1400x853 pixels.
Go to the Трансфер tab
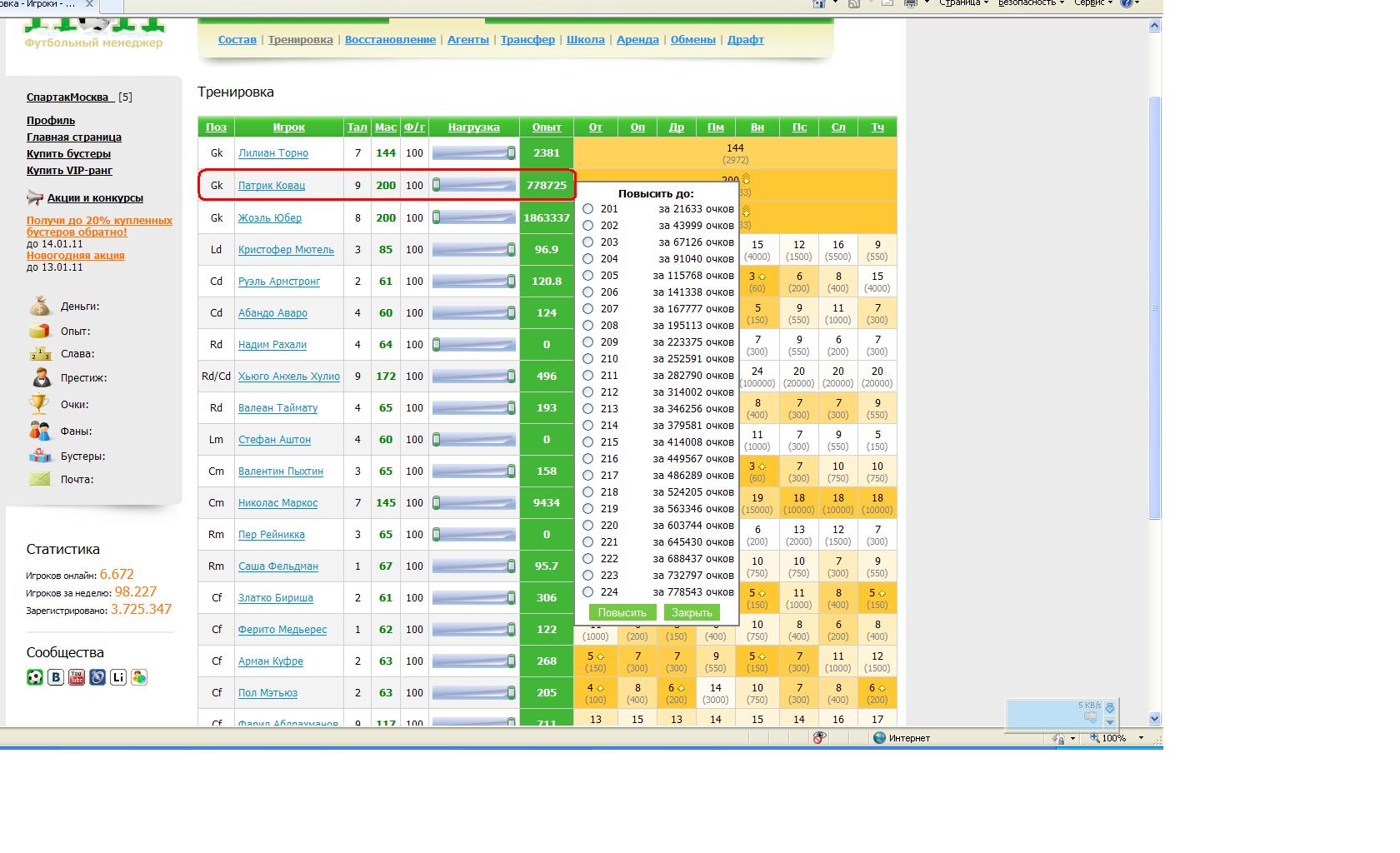[x=527, y=39]
